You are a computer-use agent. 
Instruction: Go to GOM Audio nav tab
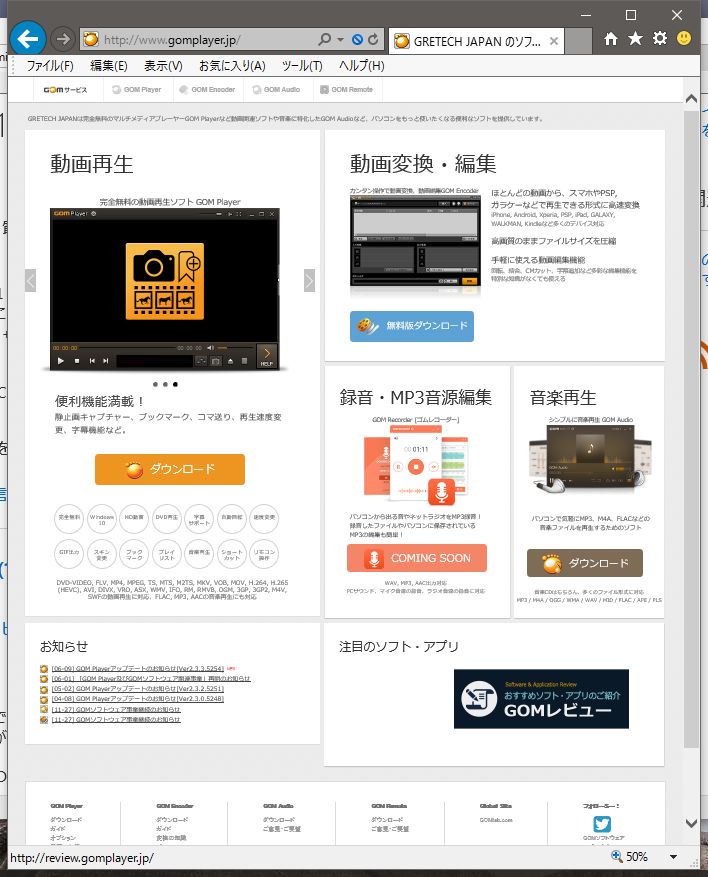click(x=276, y=89)
